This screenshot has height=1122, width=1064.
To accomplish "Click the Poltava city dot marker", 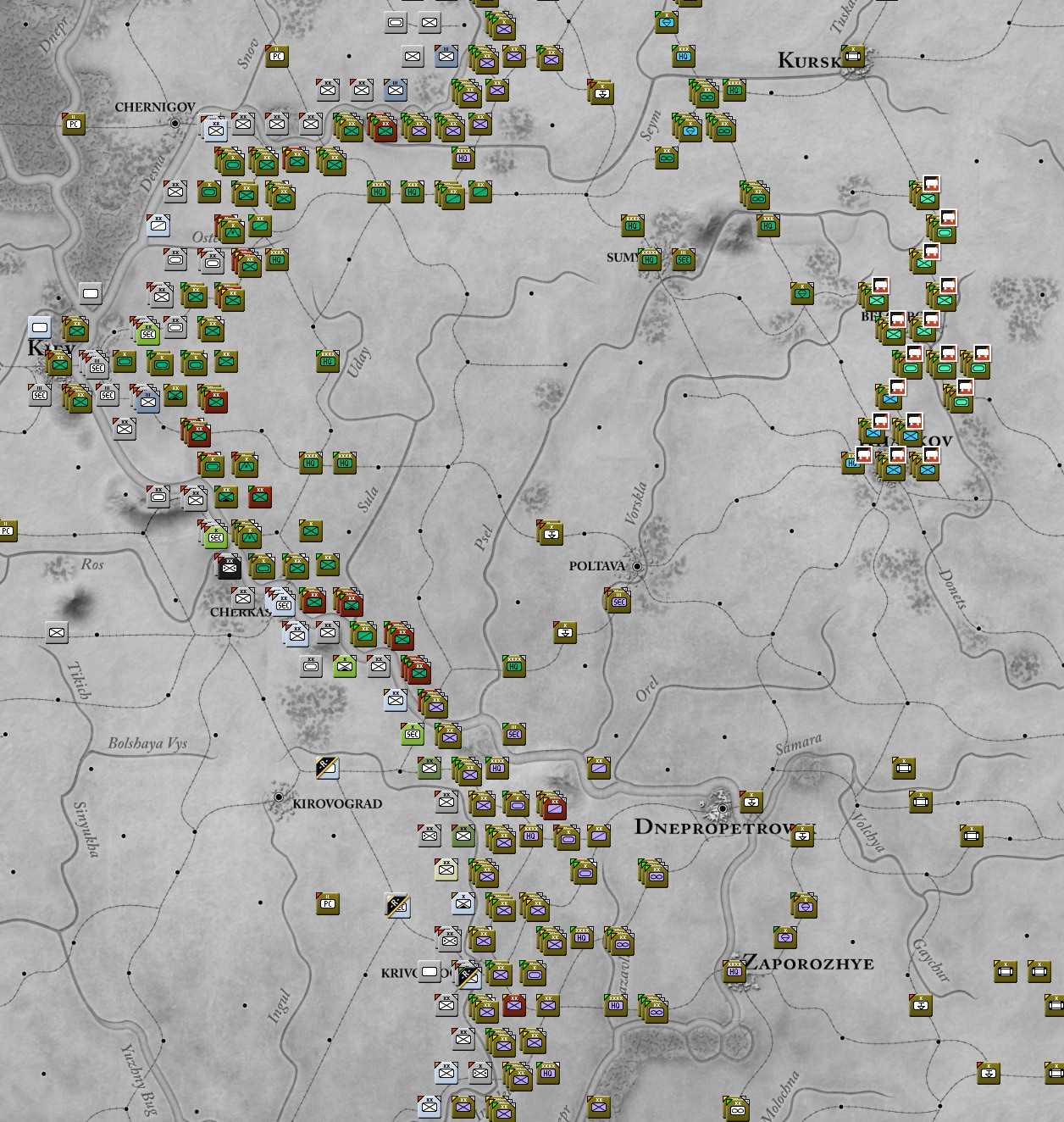I will [x=637, y=566].
